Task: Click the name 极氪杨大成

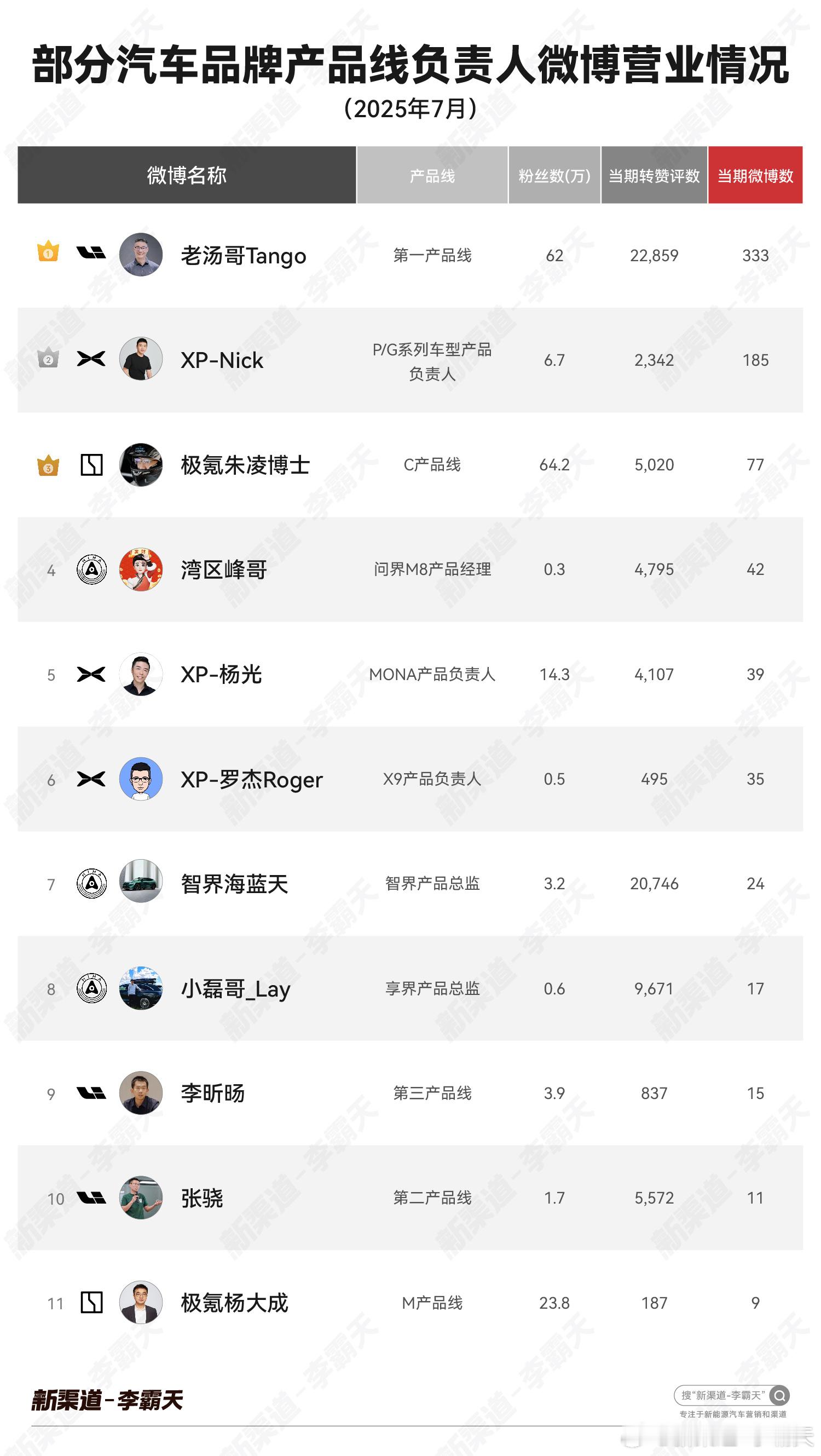Action: coord(234,1303)
